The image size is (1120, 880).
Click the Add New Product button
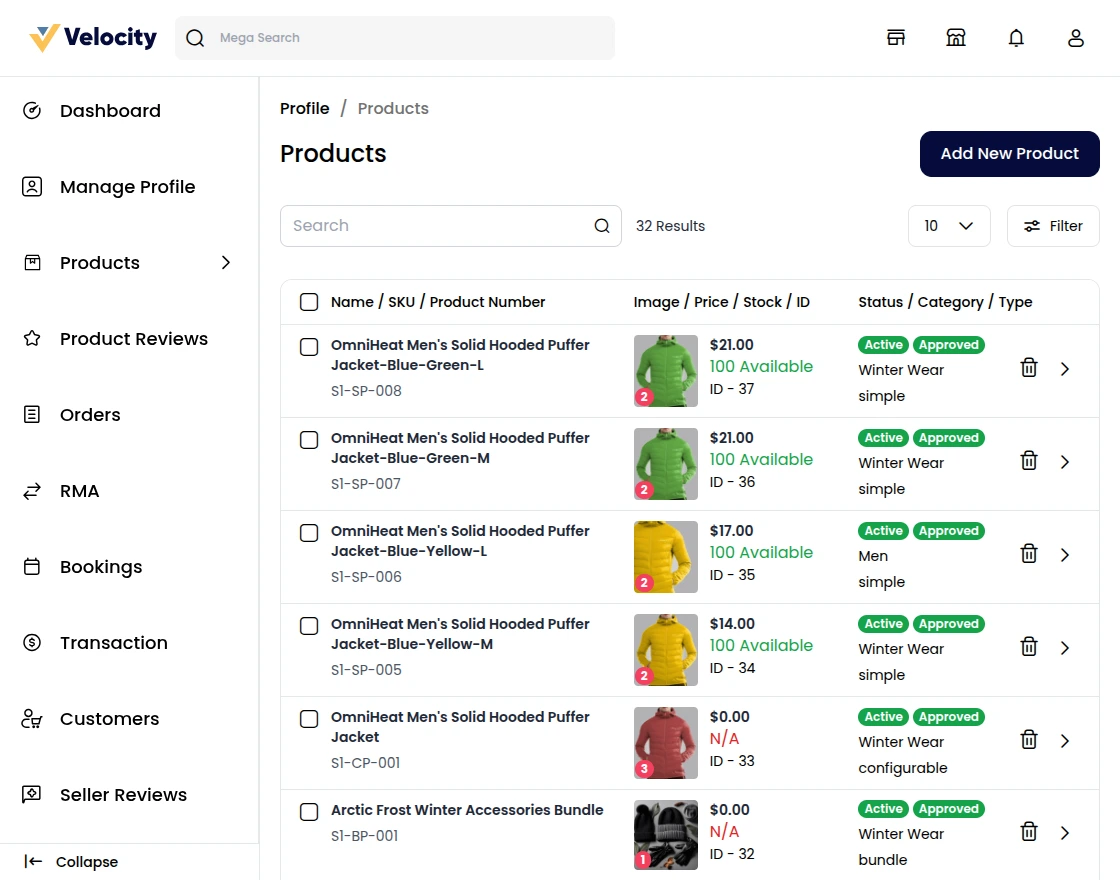1009,153
